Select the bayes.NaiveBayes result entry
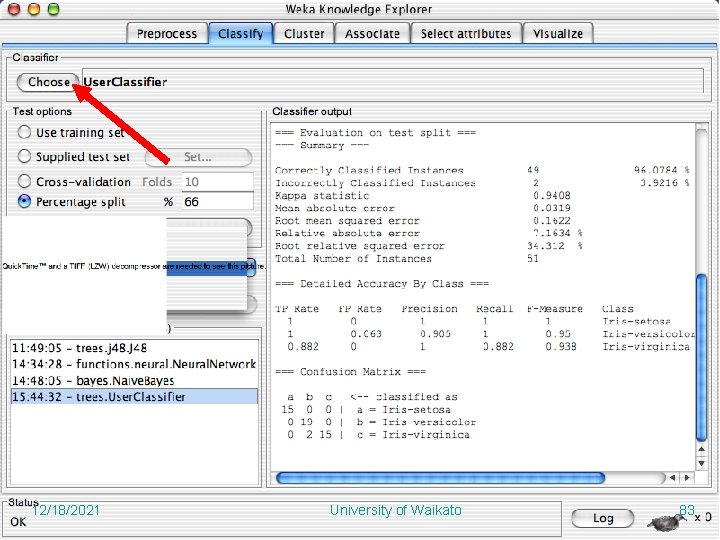720x540 pixels. coord(134,381)
